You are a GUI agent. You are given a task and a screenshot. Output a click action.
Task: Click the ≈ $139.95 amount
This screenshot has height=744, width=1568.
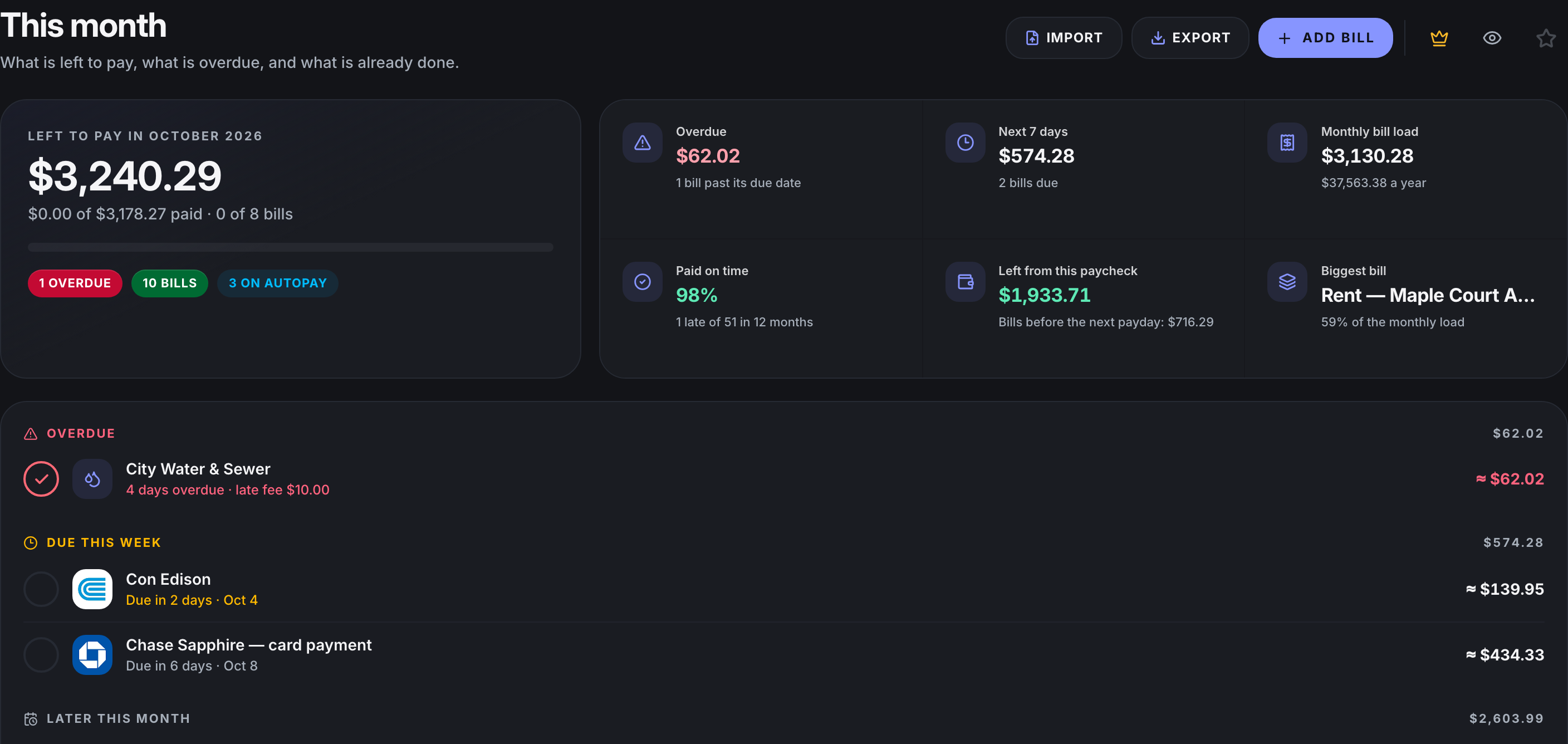pyautogui.click(x=1505, y=589)
